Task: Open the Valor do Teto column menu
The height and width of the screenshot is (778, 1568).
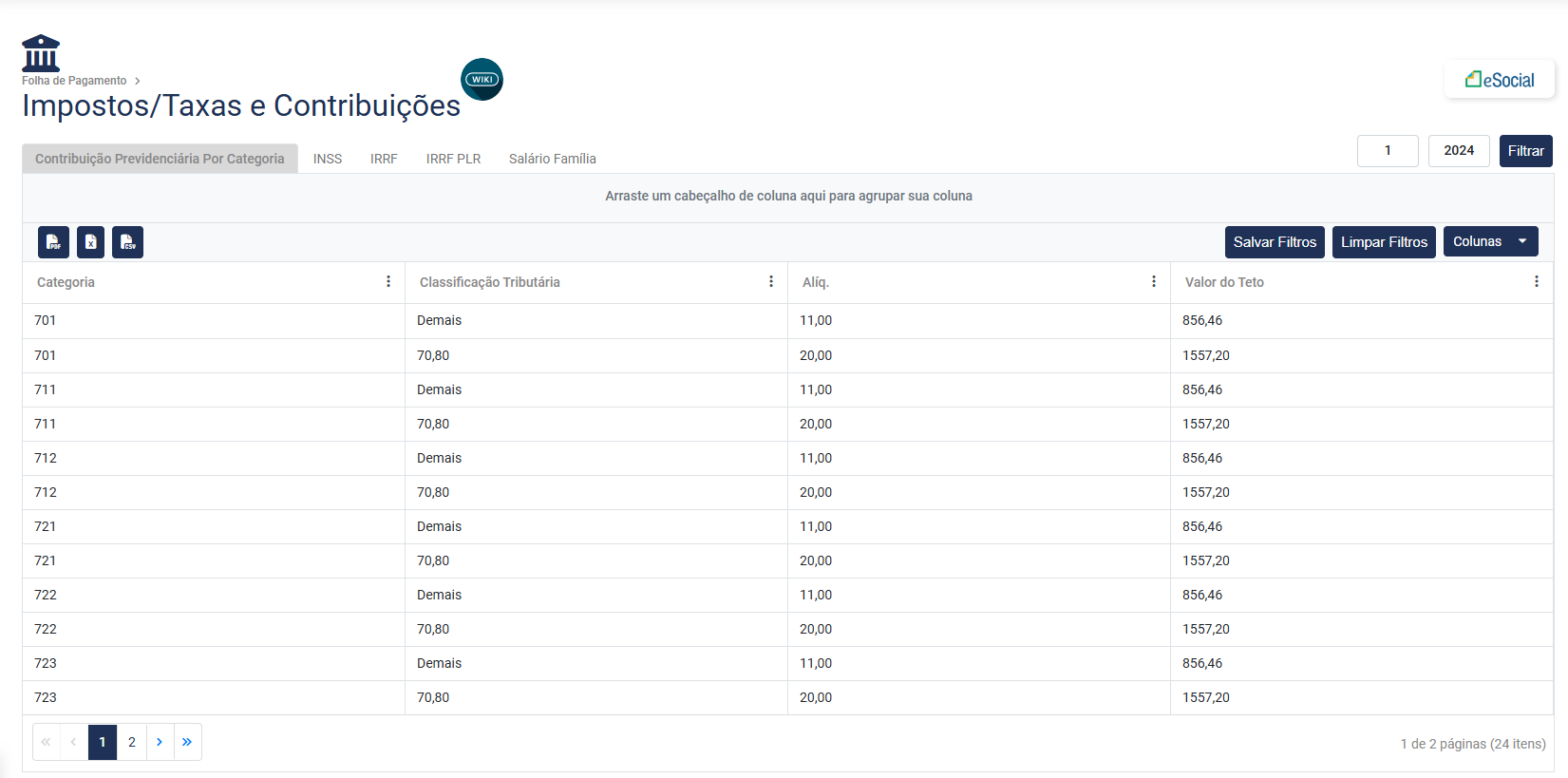Action: (1536, 282)
